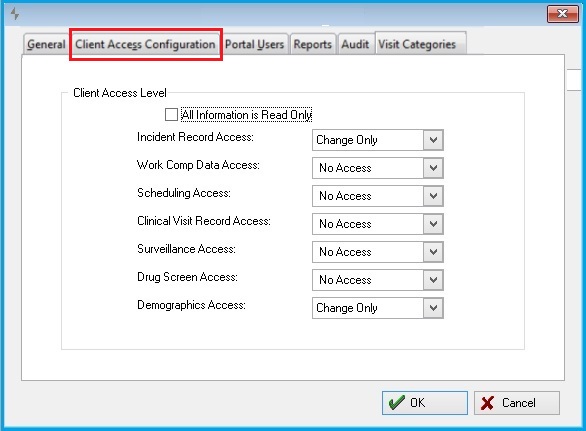The height and width of the screenshot is (431, 586).
Task: Enable All Information is Read Only checkbox
Action: pos(171,114)
